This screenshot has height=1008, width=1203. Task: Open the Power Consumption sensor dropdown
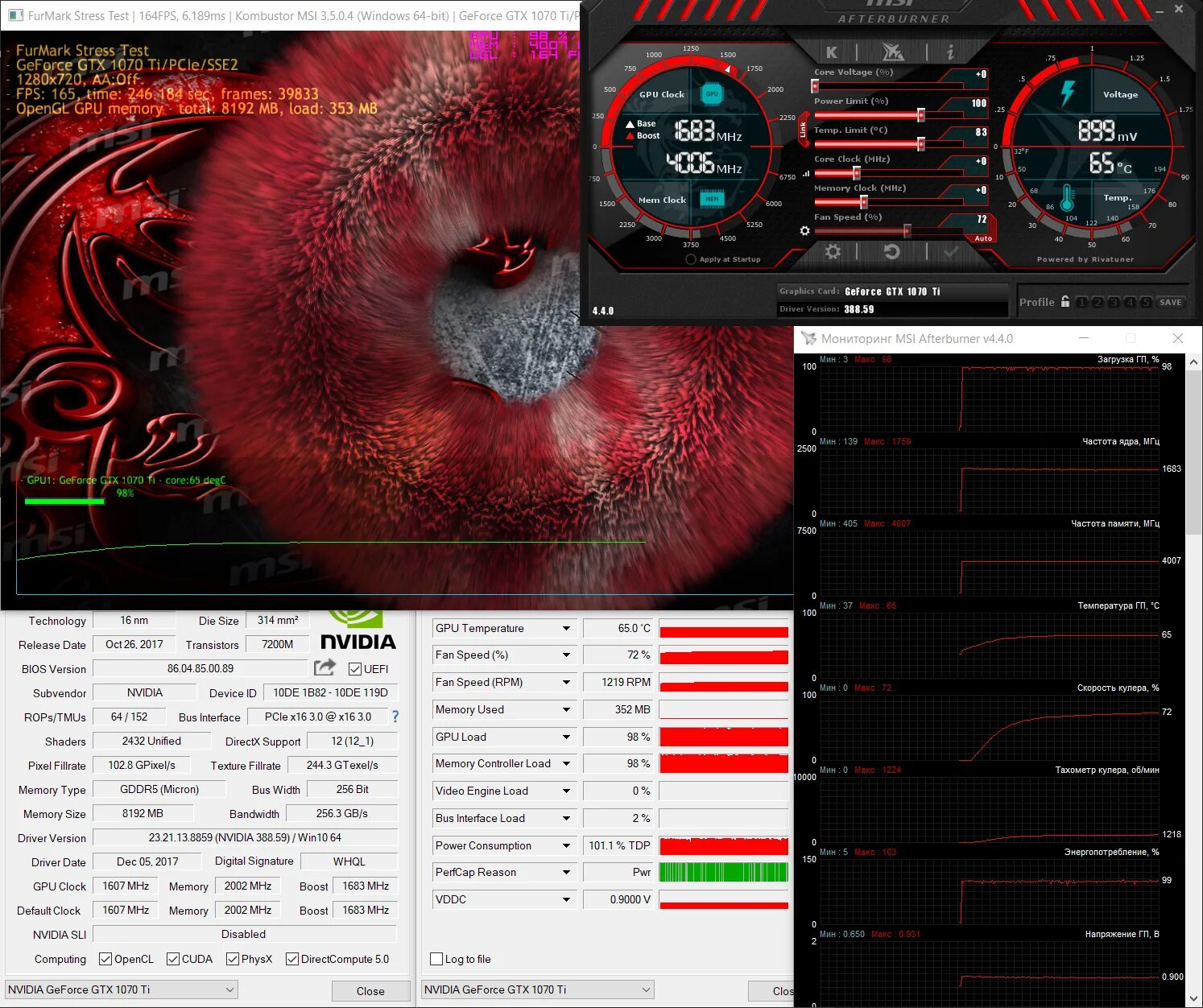click(x=566, y=845)
